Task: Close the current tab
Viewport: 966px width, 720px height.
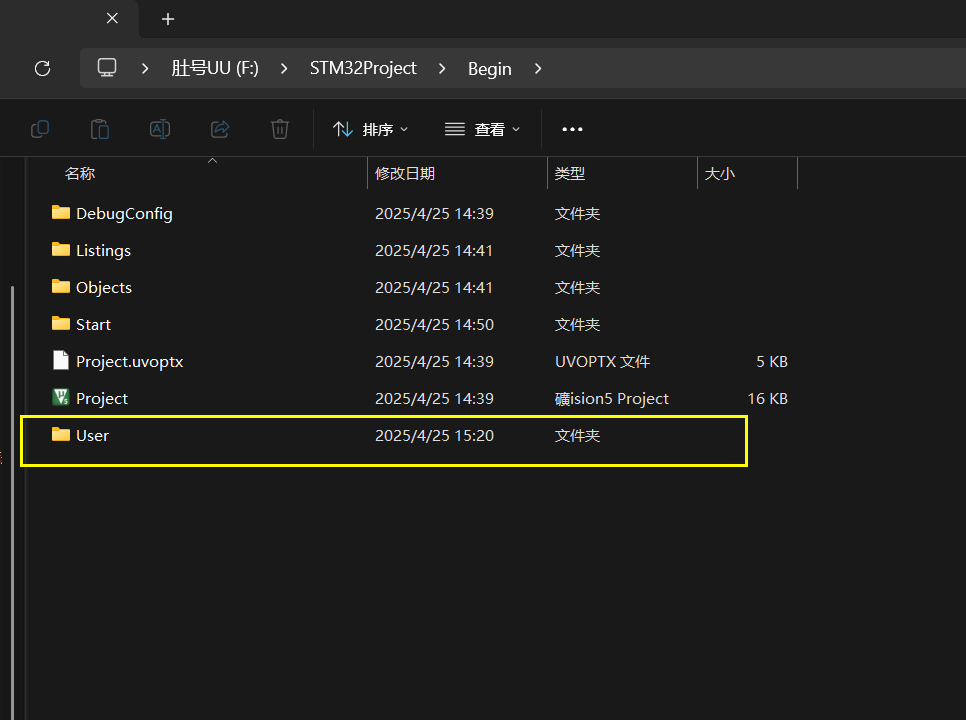Action: pos(112,18)
